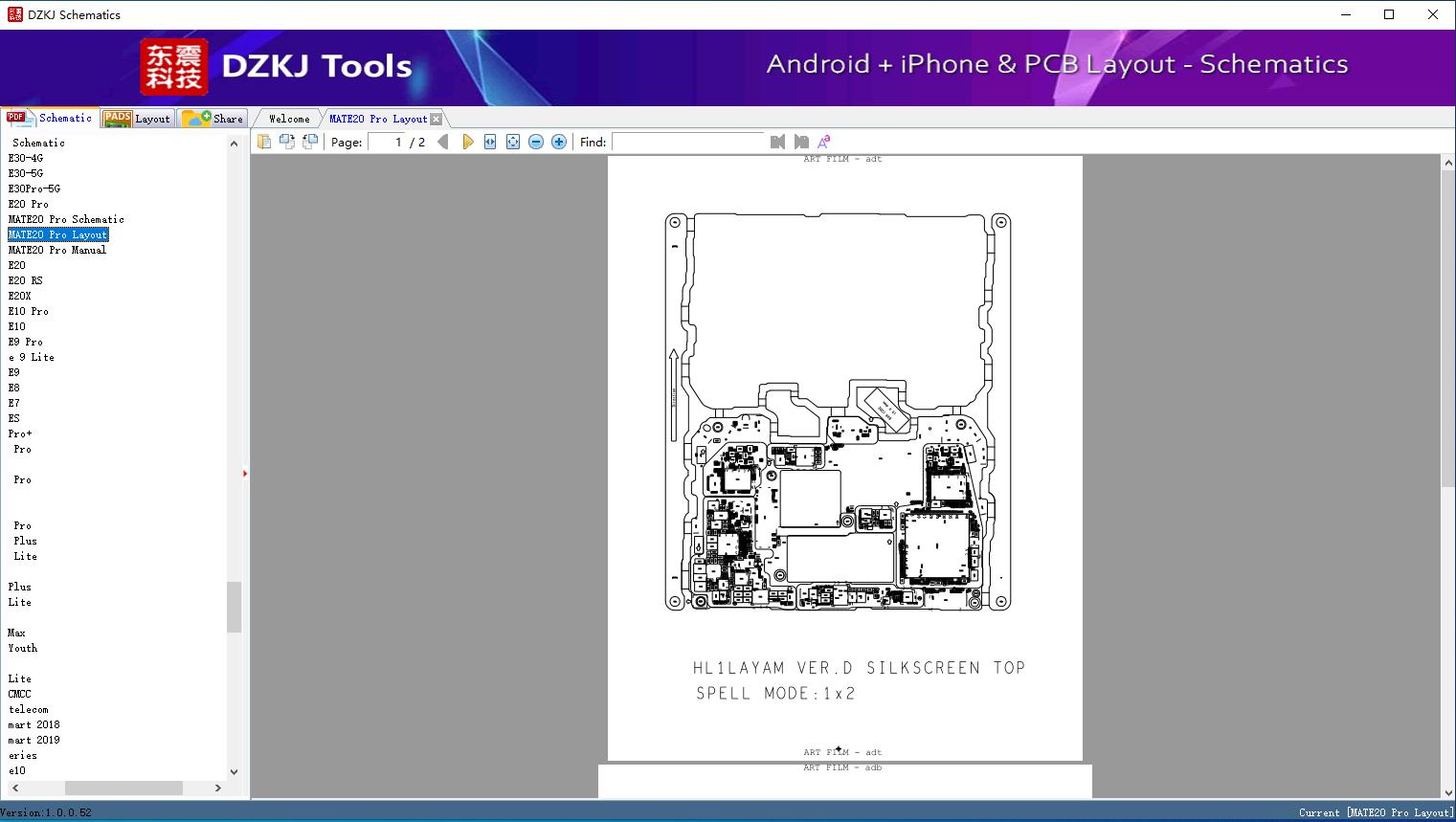Click the Find search box

pyautogui.click(x=688, y=142)
